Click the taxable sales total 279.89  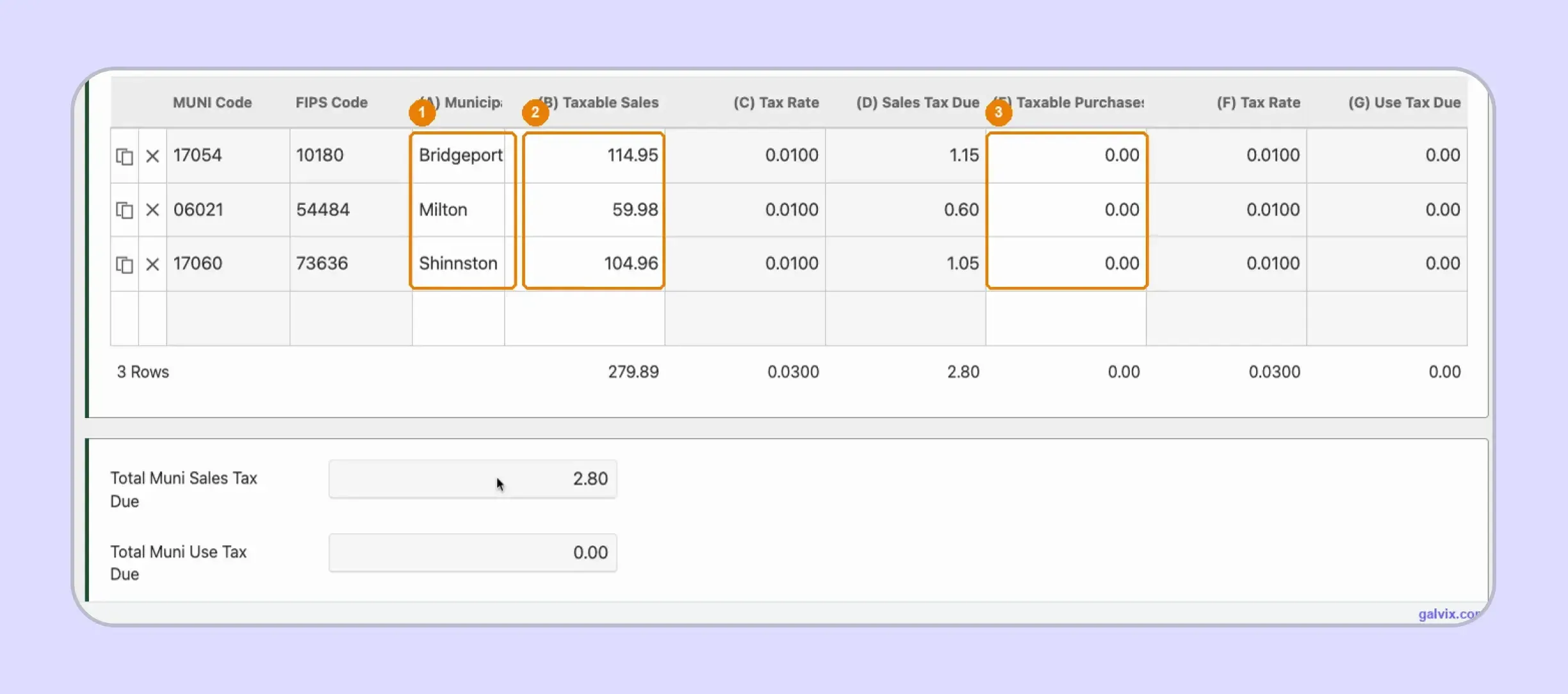tap(633, 372)
